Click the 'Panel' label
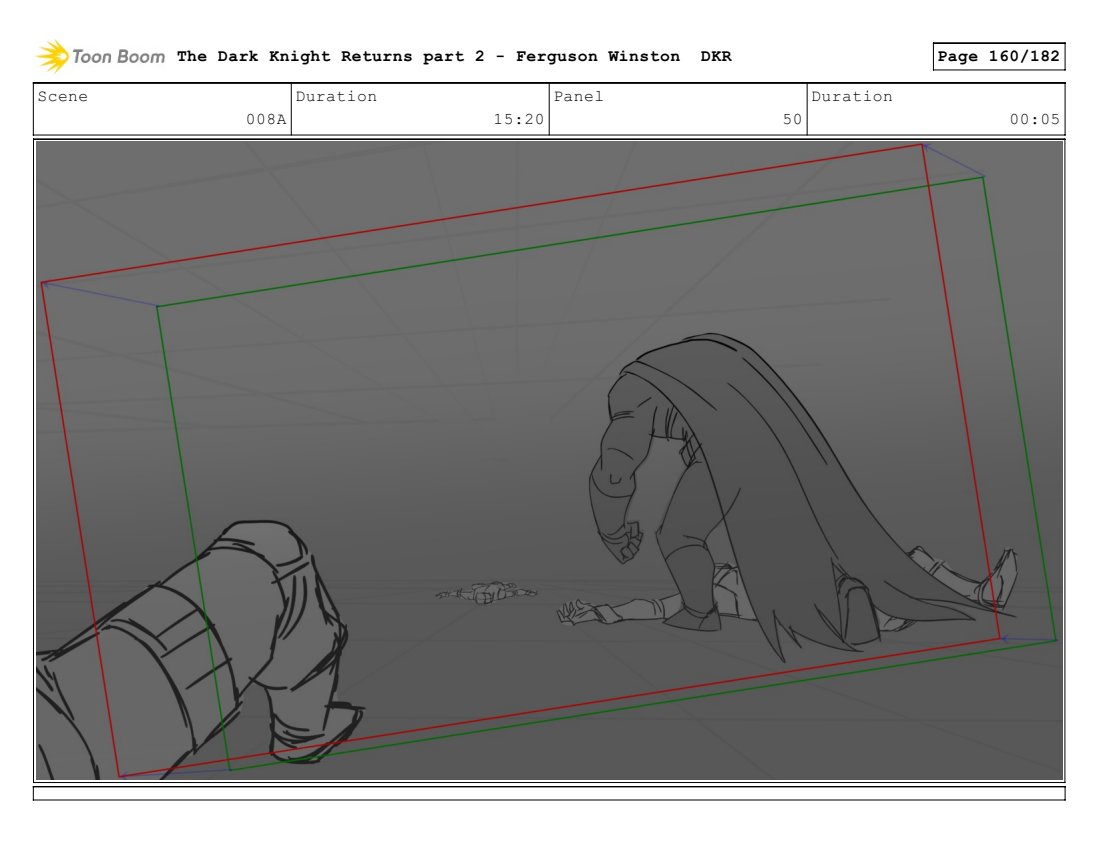 click(x=578, y=97)
